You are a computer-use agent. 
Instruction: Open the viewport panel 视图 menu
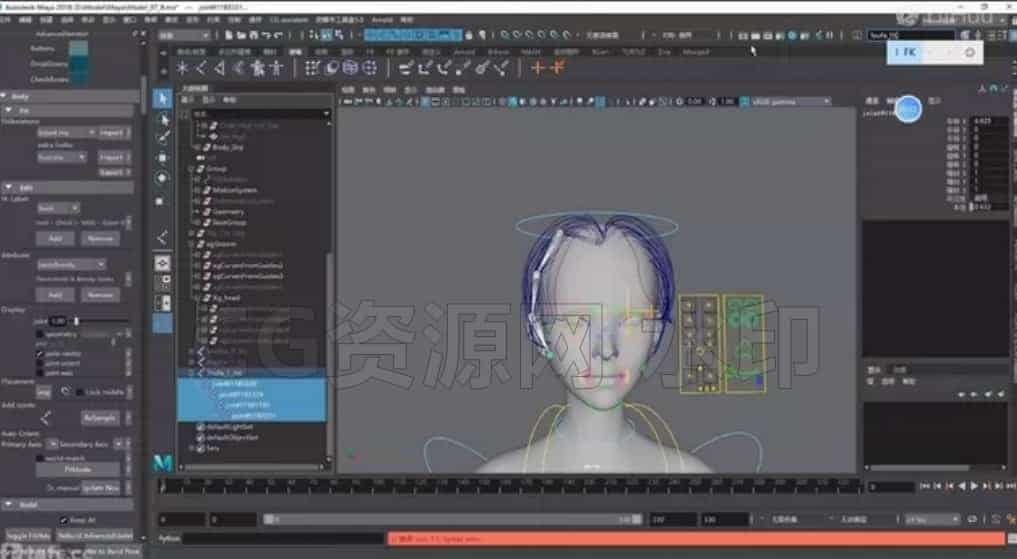pyautogui.click(x=348, y=89)
